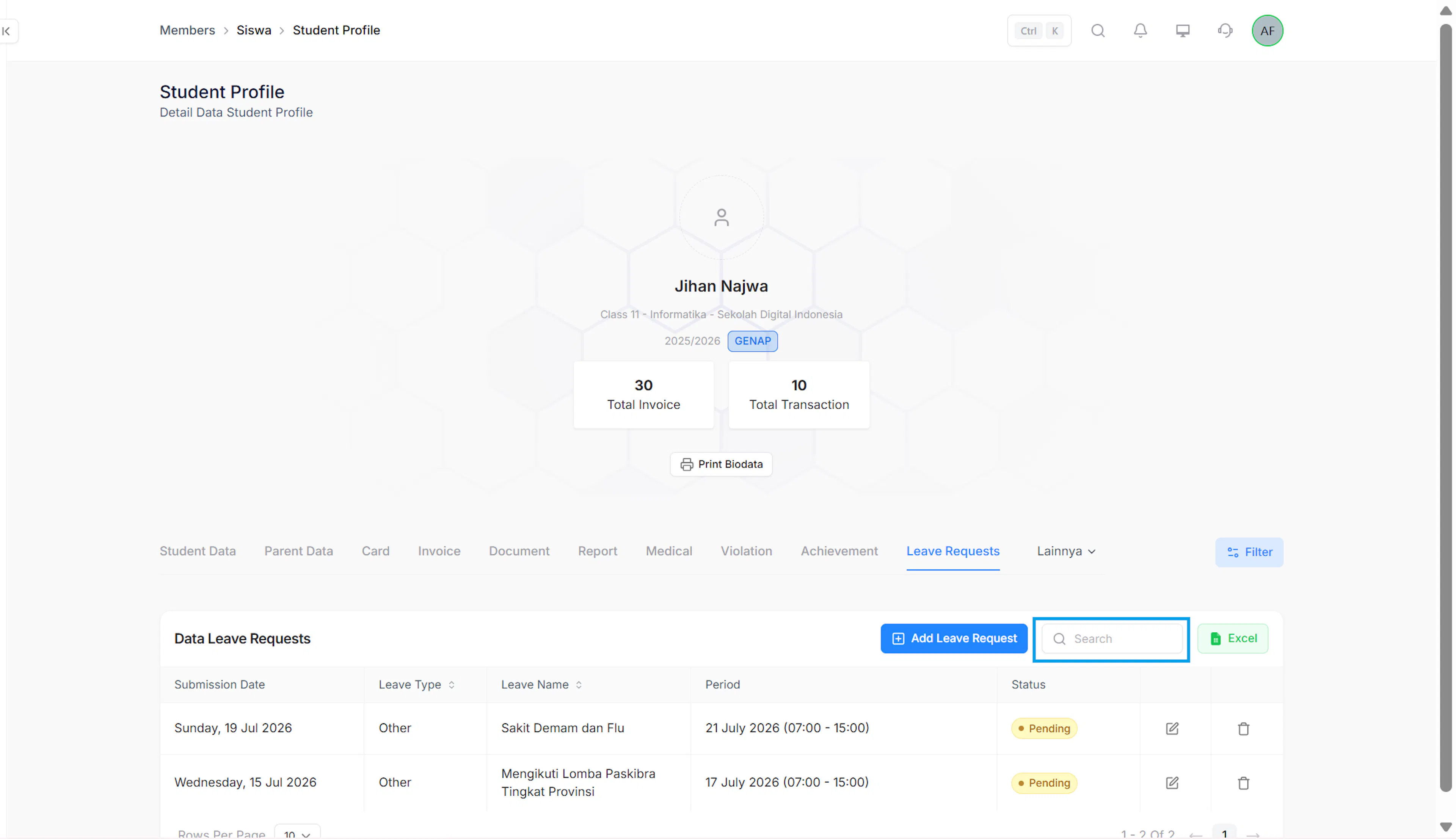Switch to the Parent Data tab
1456x839 pixels.
pyautogui.click(x=298, y=551)
